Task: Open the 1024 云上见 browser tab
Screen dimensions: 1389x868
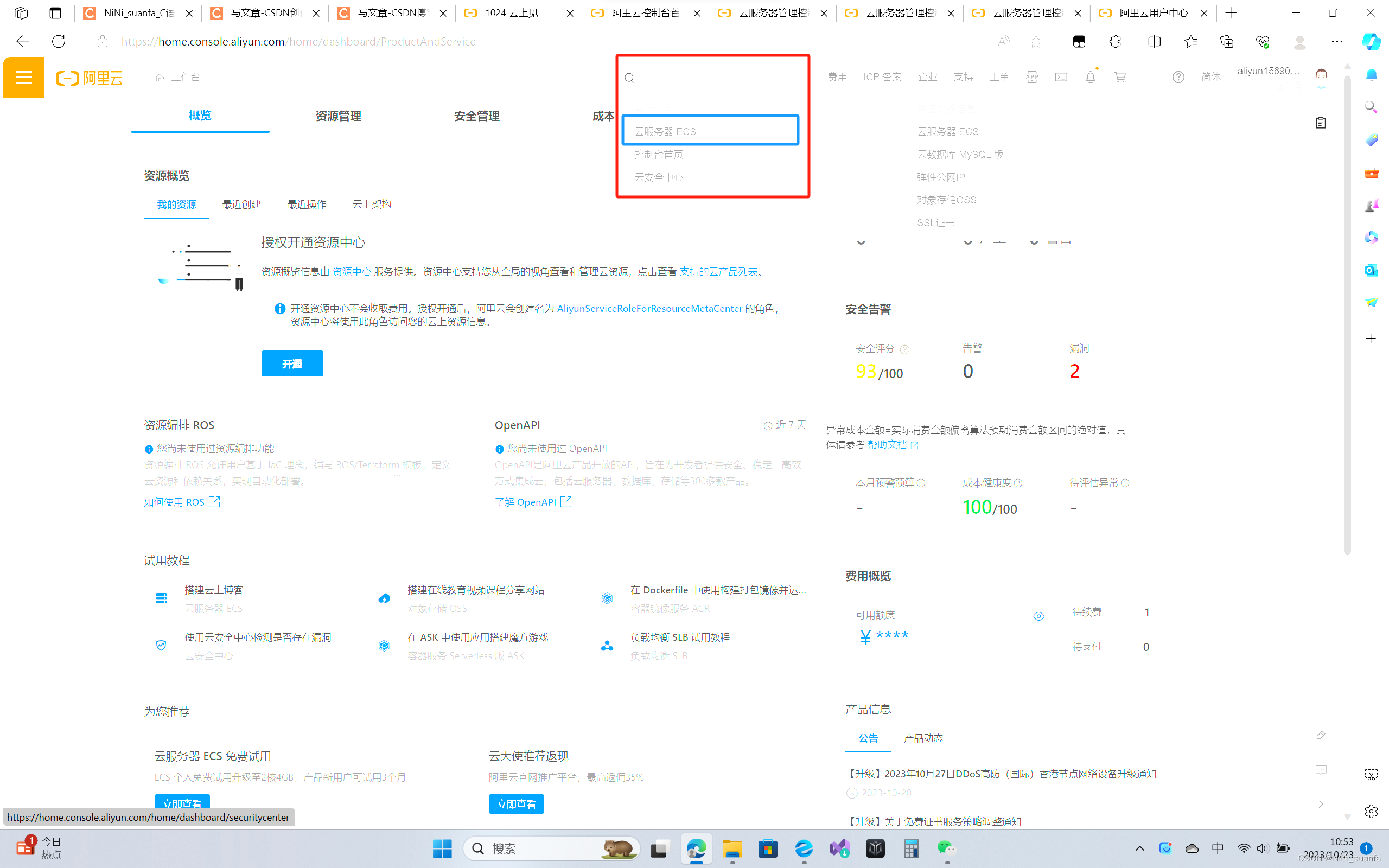Action: [519, 12]
